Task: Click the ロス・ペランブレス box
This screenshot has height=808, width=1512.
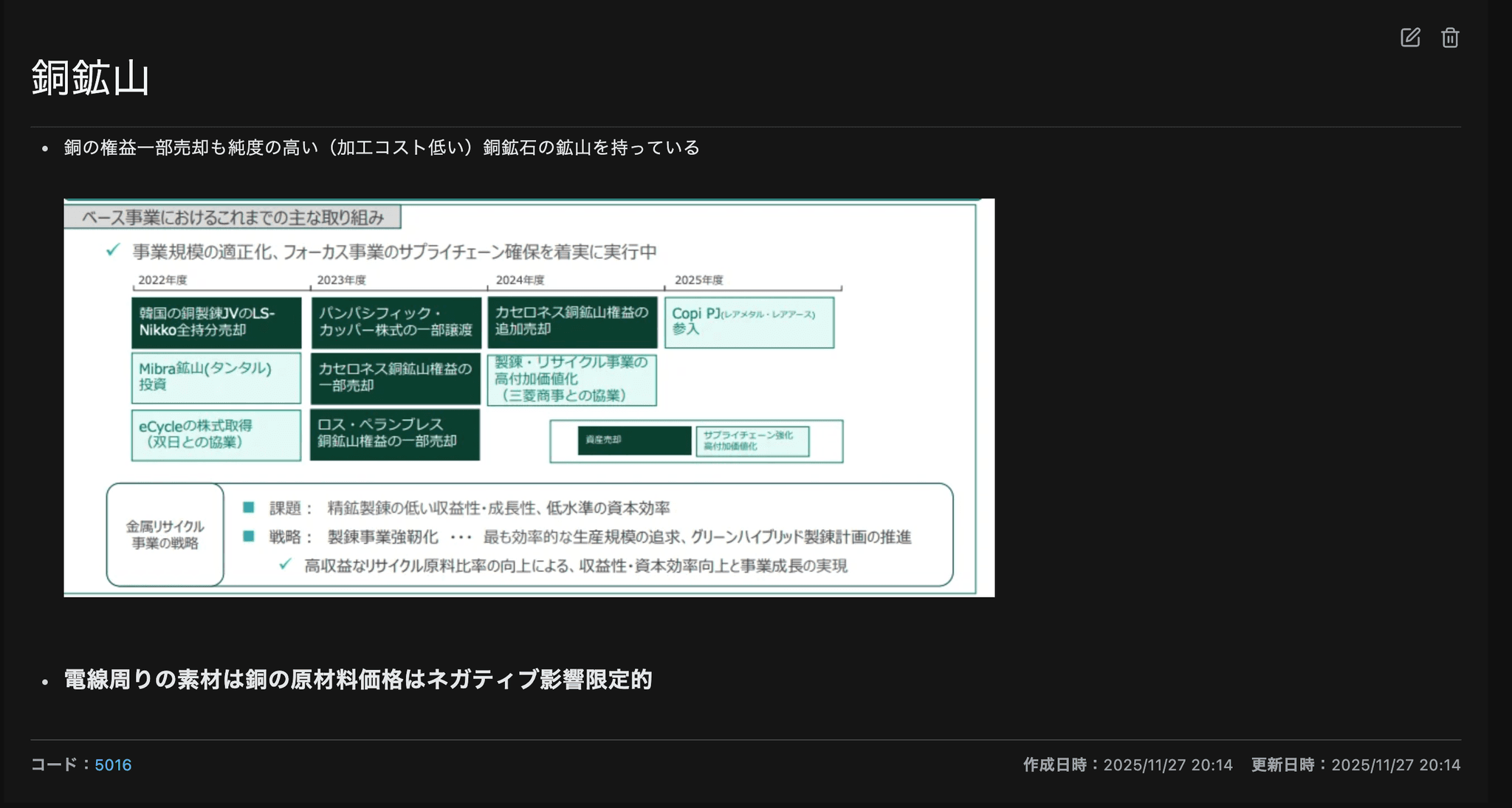Action: (396, 435)
